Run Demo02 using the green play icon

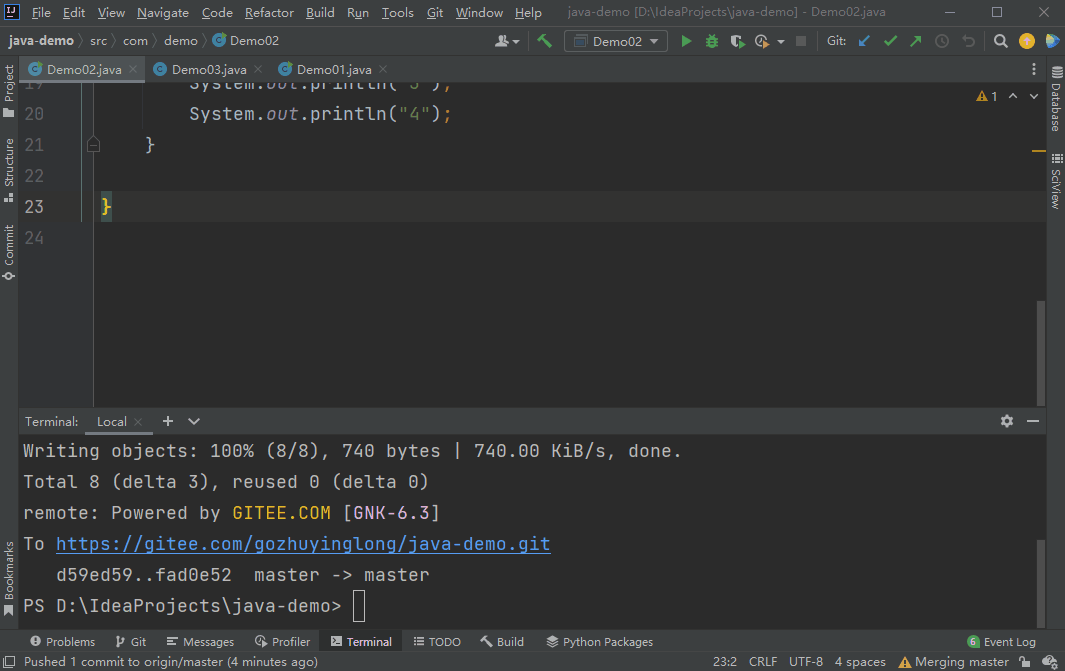pos(686,40)
